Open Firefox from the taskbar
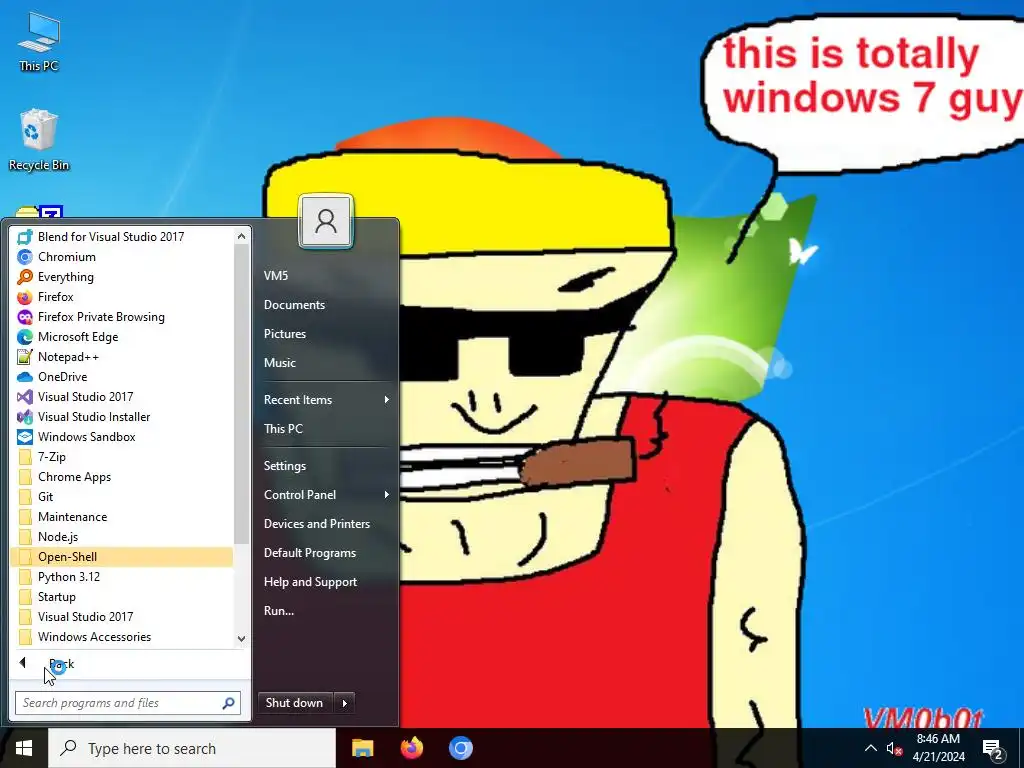1024x768 pixels. 411,748
